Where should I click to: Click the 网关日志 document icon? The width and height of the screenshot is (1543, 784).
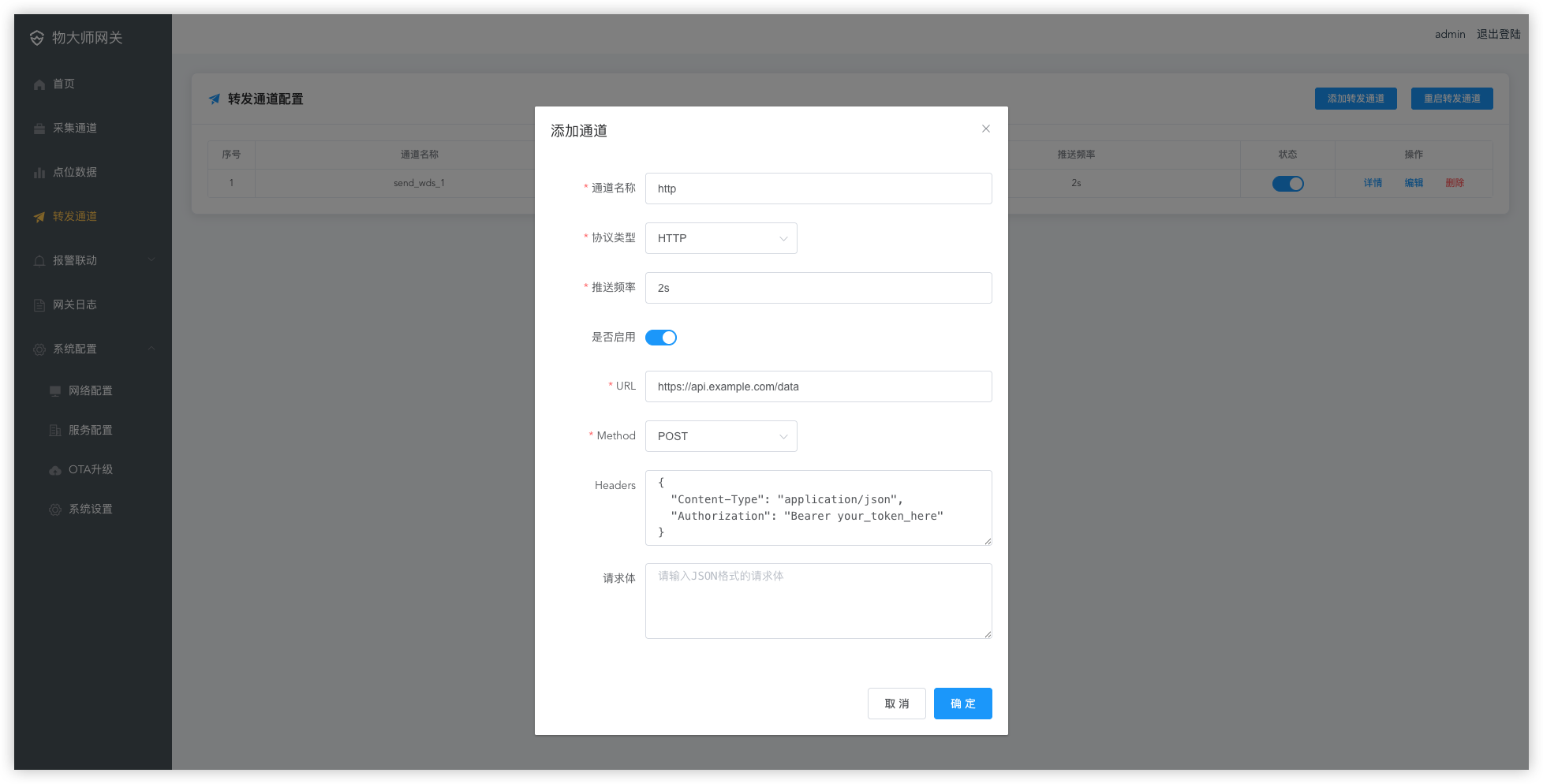tap(39, 305)
